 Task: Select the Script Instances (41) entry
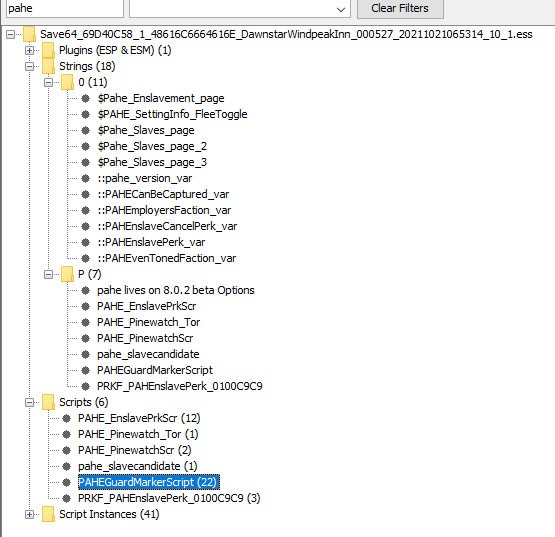[109, 514]
